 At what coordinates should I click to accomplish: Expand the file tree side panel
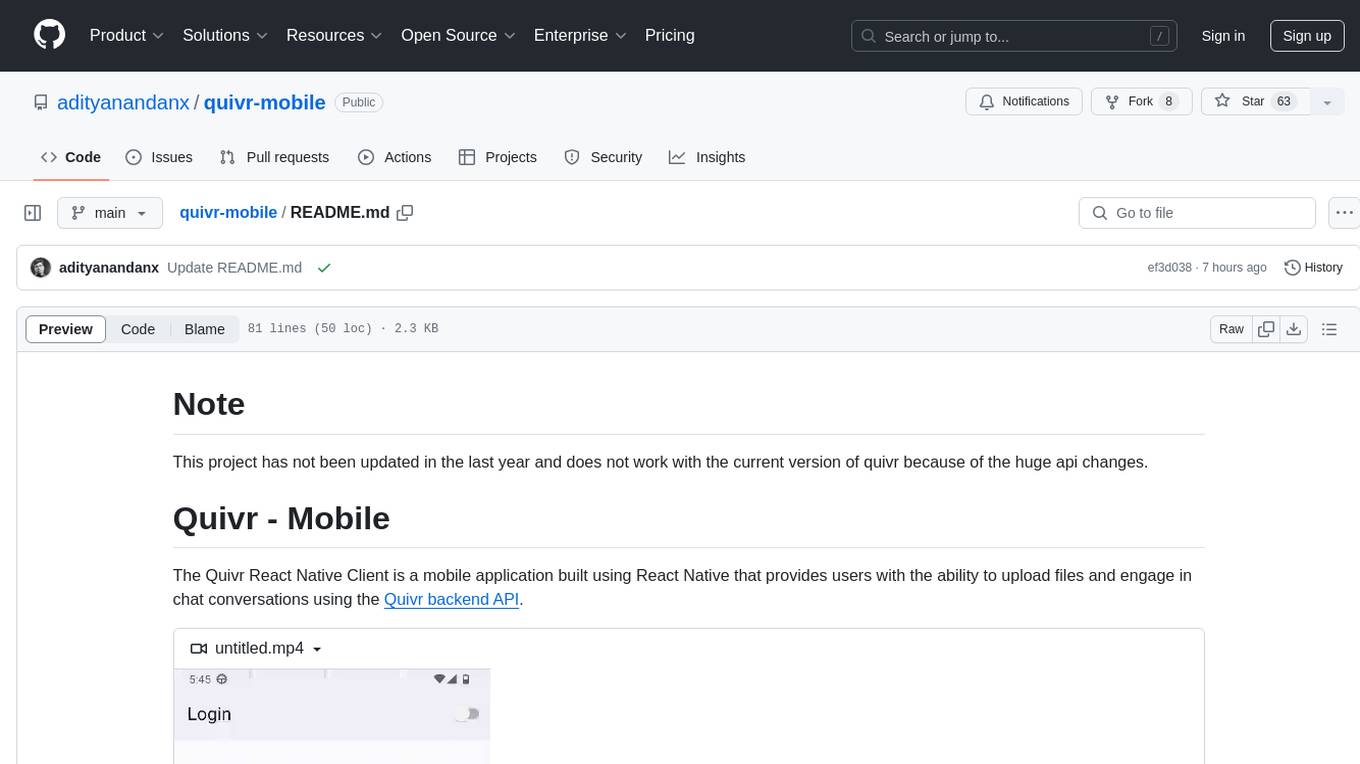(33, 213)
